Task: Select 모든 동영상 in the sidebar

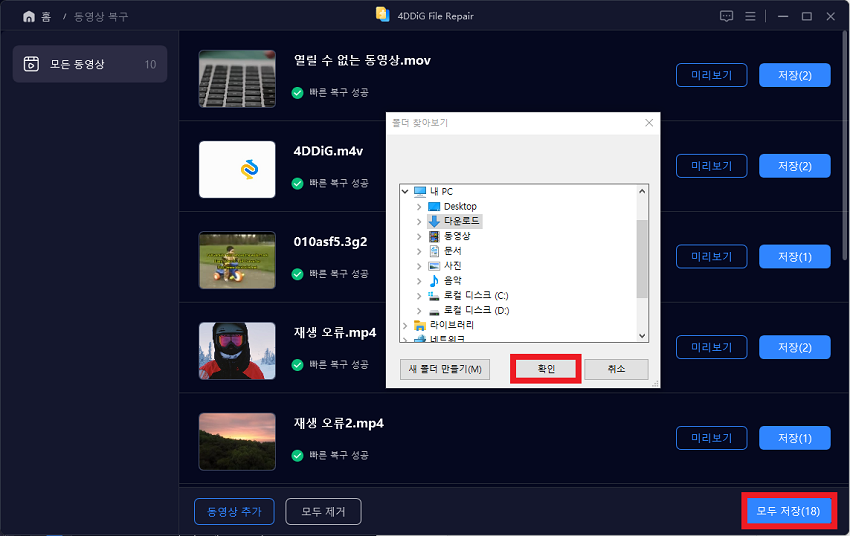Action: pyautogui.click(x=90, y=64)
